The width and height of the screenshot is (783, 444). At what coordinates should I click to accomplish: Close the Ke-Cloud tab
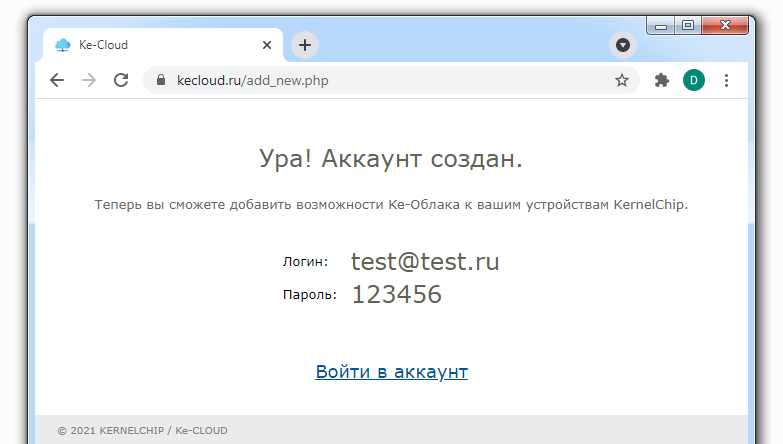(x=267, y=45)
